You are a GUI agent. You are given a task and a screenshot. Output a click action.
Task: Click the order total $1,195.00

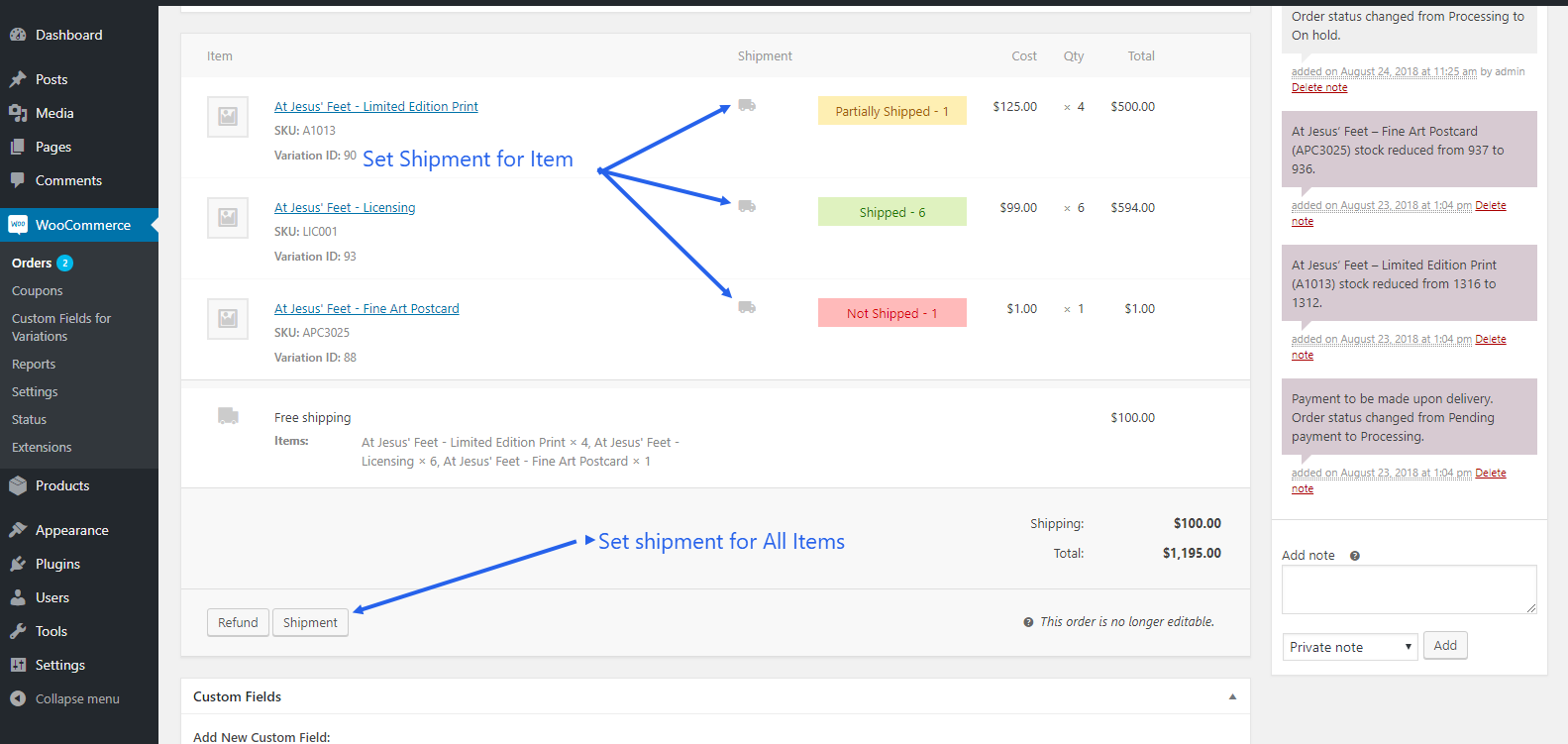[1192, 553]
